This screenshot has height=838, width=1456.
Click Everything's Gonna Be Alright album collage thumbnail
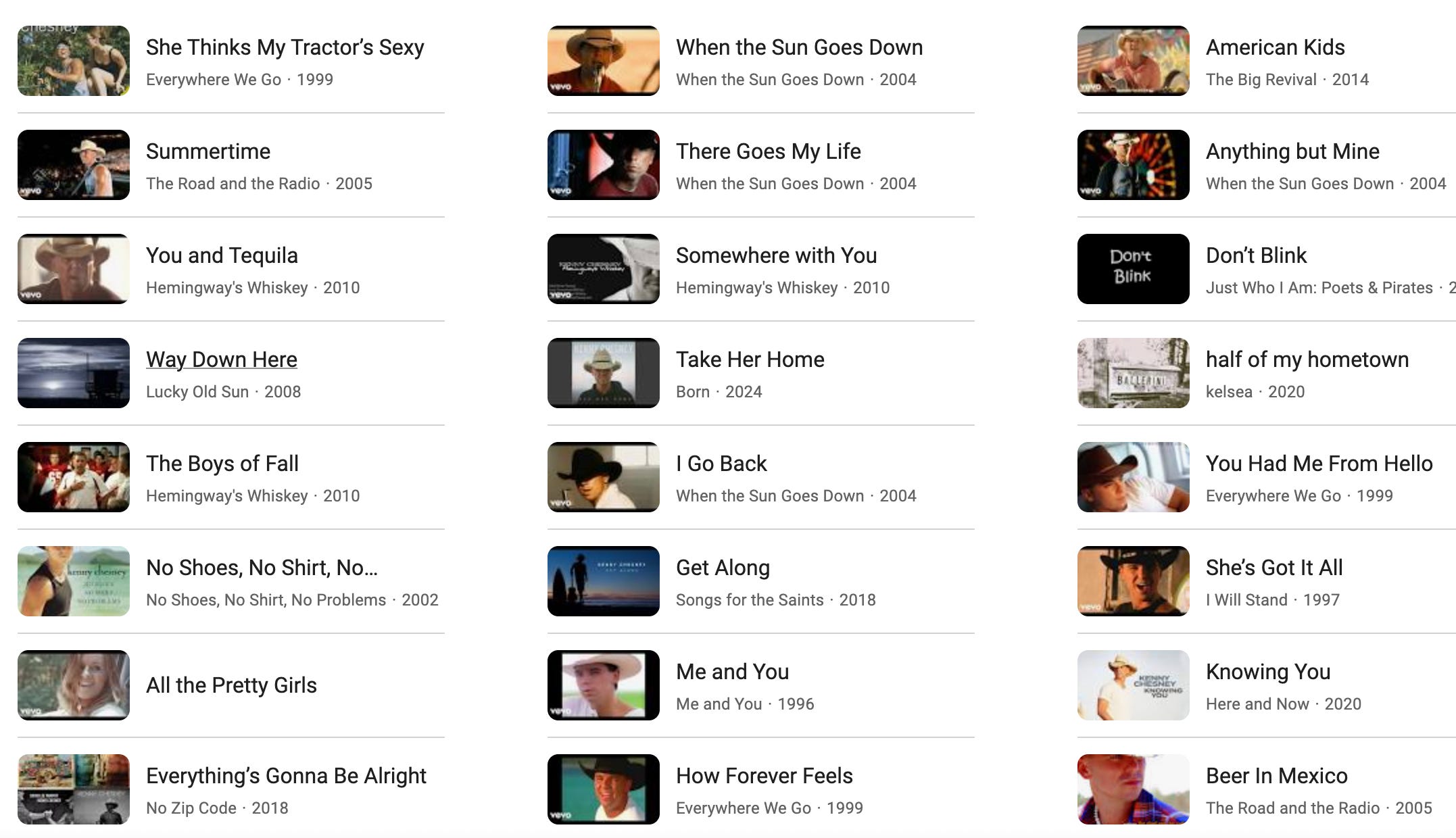coord(74,789)
